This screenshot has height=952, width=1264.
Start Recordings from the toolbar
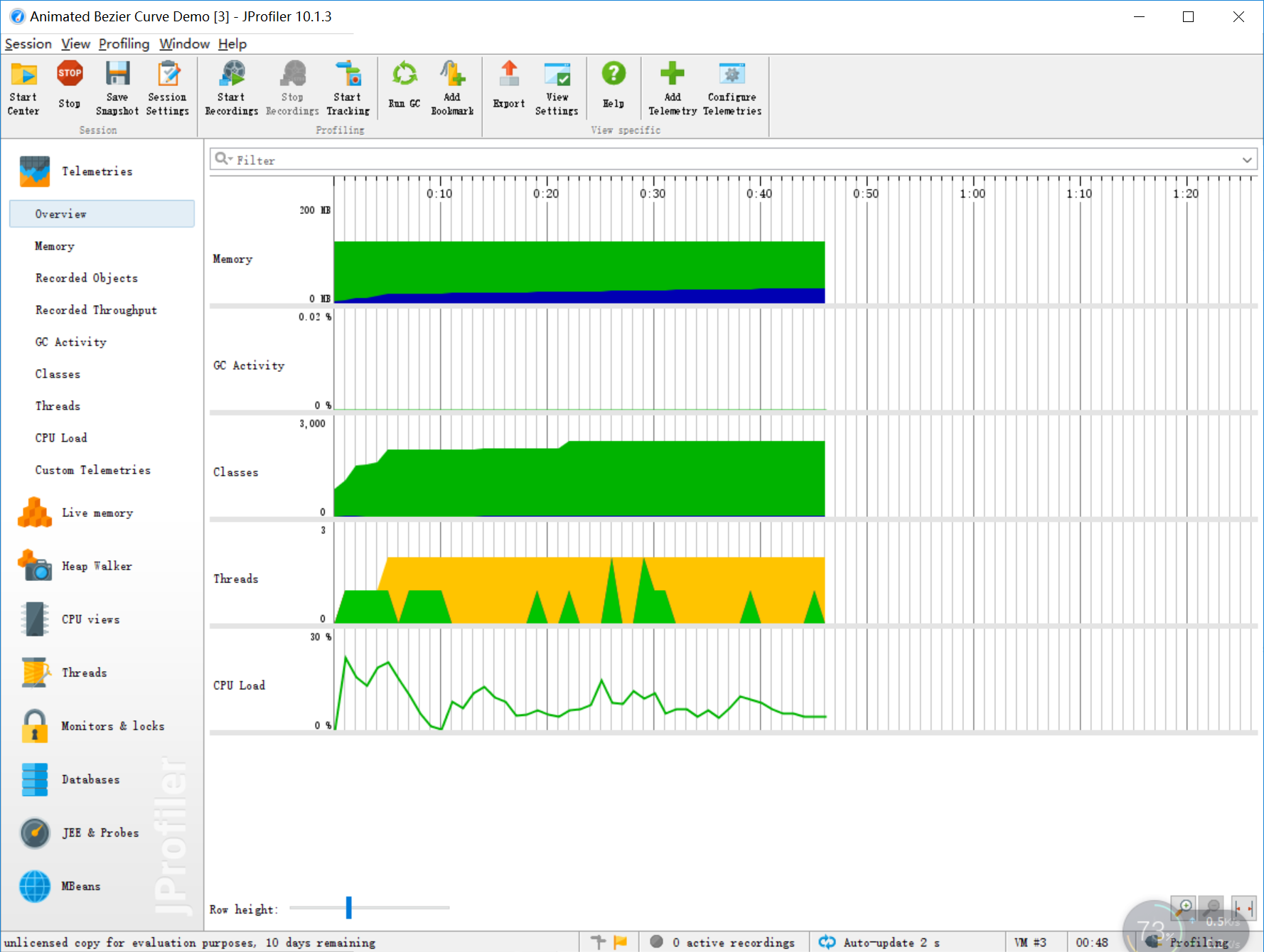(x=232, y=88)
